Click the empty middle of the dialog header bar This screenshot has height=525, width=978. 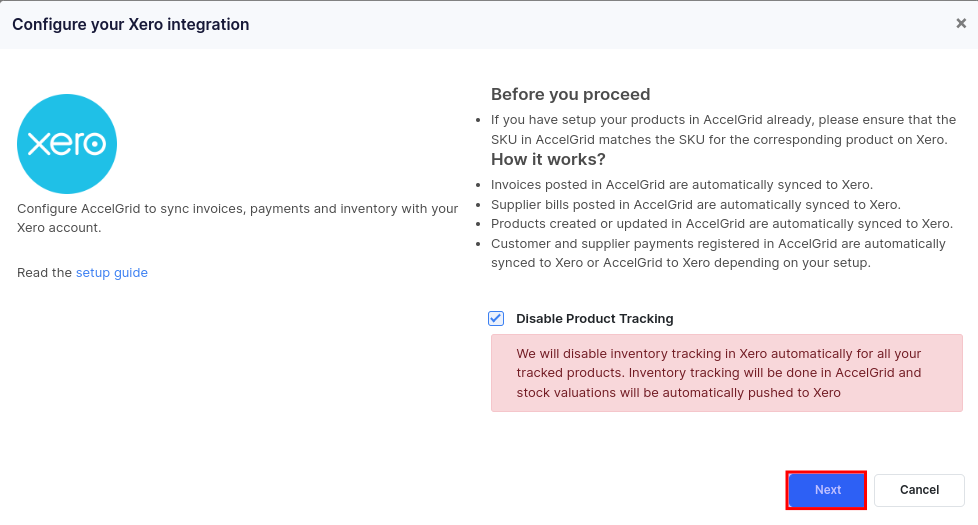click(x=600, y=24)
